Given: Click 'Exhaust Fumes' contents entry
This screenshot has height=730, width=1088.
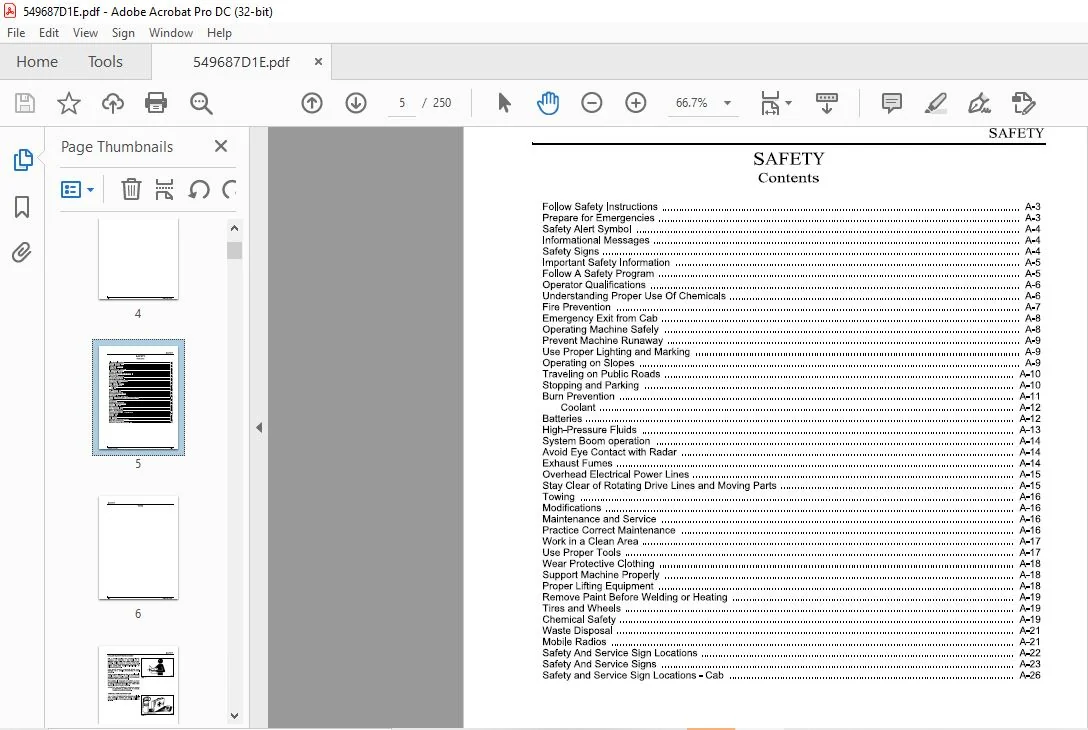Looking at the screenshot, I should click(577, 463).
